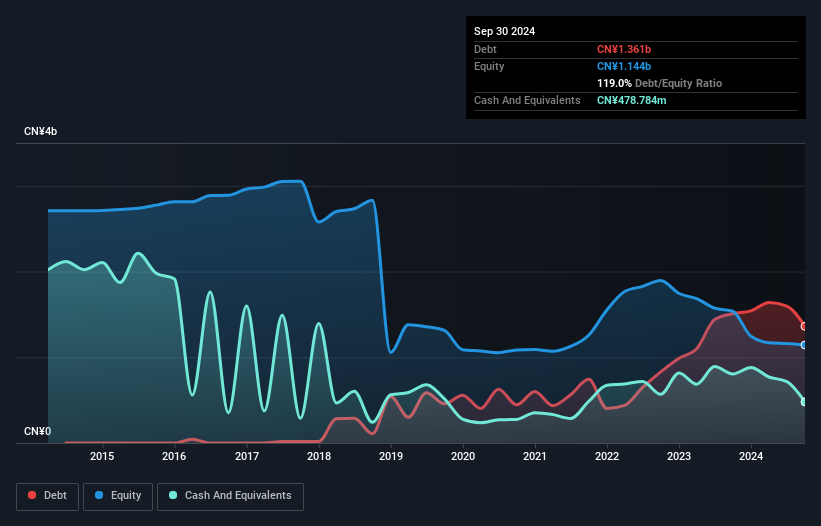Click the CN¥0 y-axis label
The image size is (821, 526).
(37, 431)
